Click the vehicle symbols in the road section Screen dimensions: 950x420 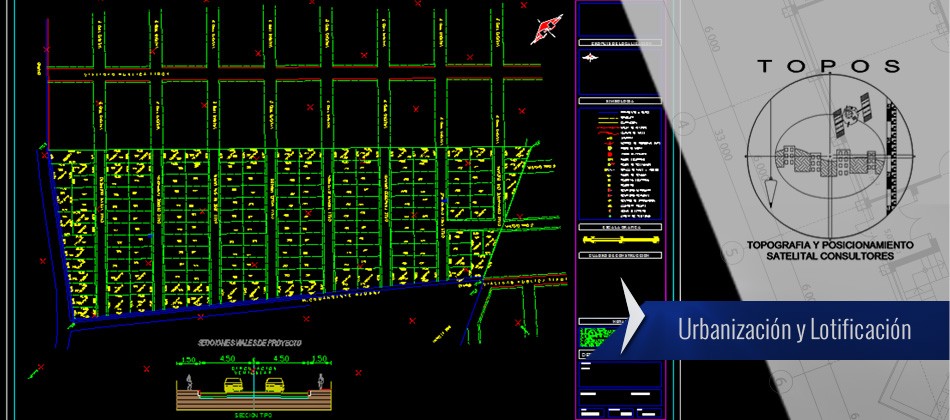pos(254,382)
